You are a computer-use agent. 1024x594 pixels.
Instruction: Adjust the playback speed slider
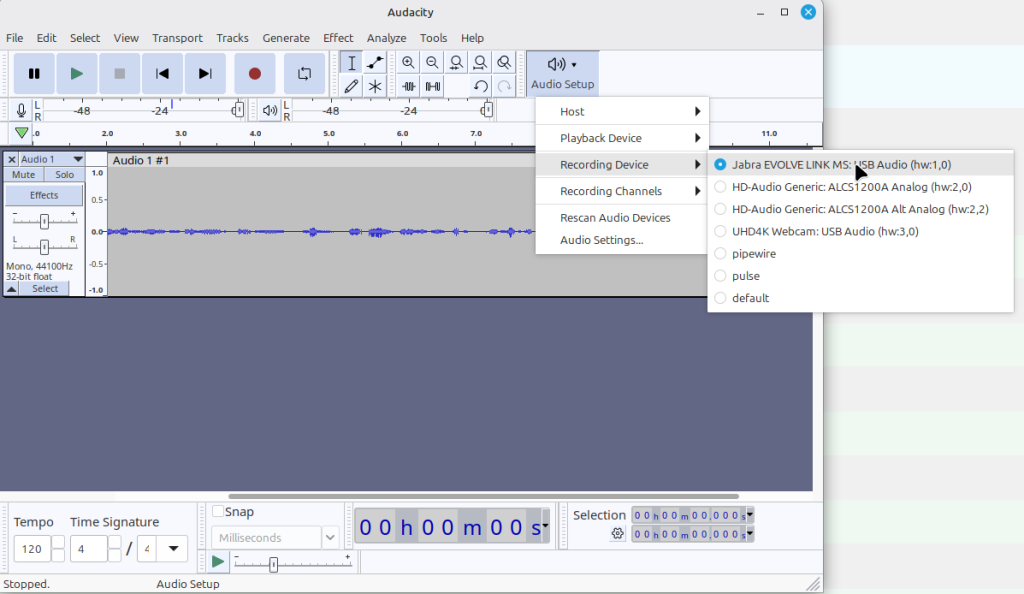(x=293, y=563)
